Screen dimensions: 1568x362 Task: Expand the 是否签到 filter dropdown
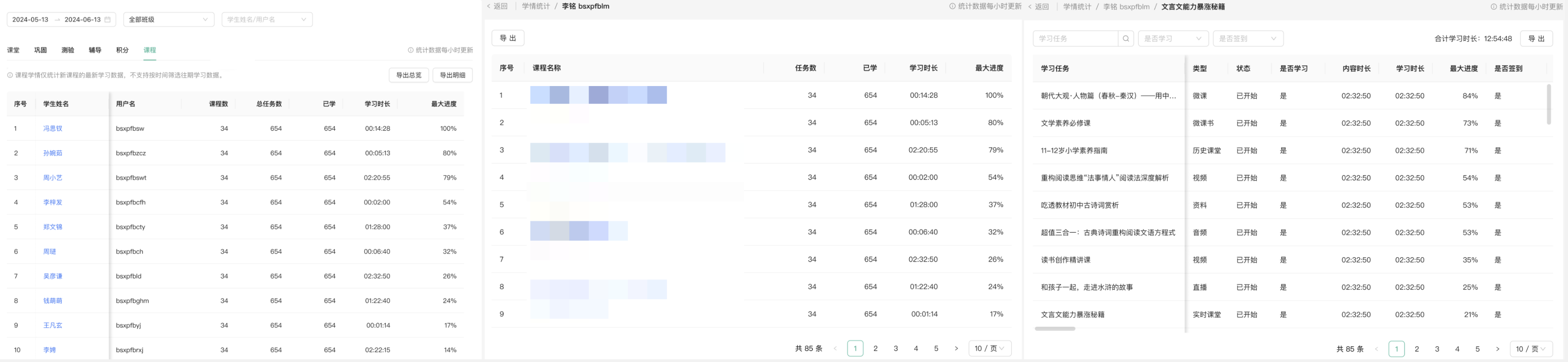point(1248,38)
